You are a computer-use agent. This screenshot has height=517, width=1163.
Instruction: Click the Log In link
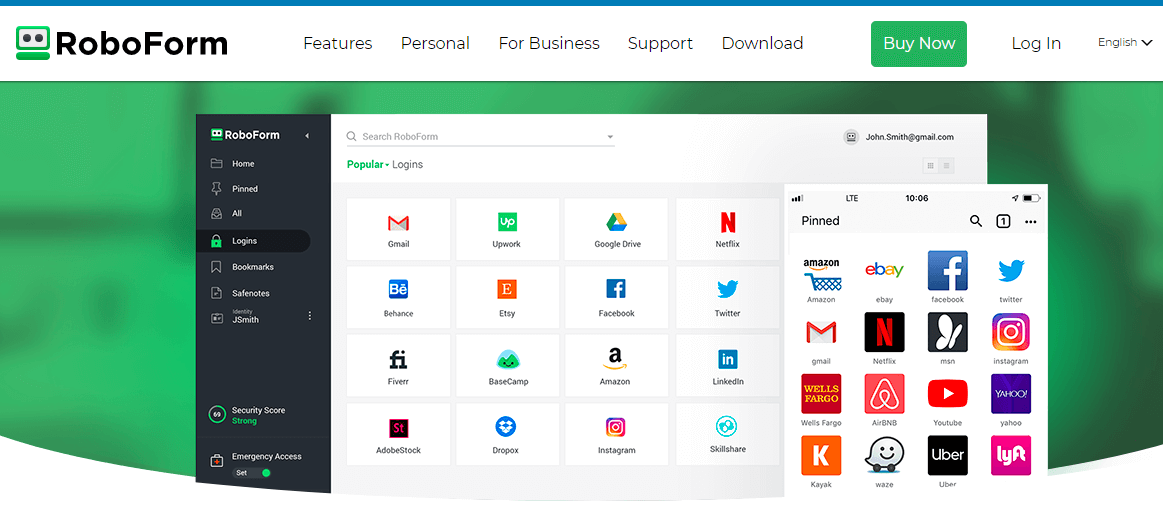click(x=1036, y=44)
